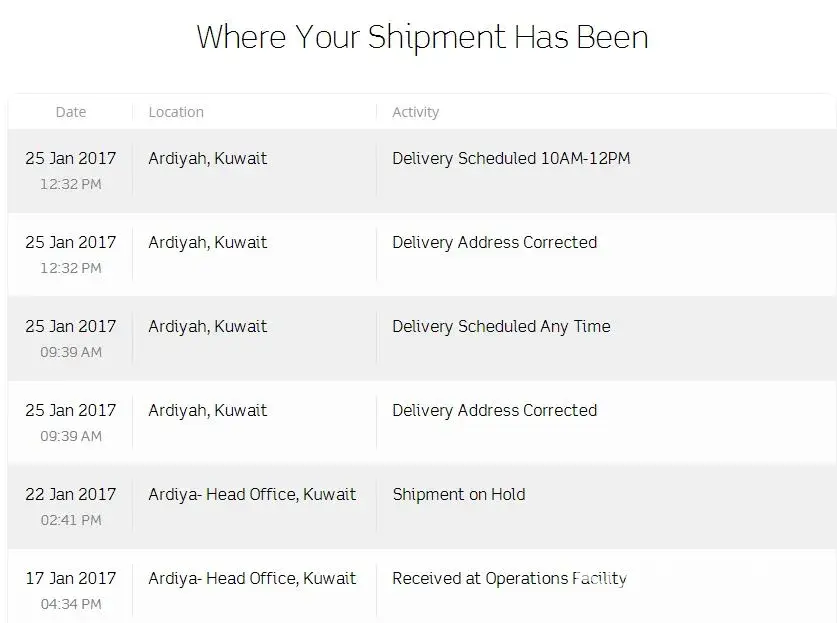Select the "22 Jan 2017" date
Image resolution: width=837 pixels, height=623 pixels.
tap(71, 494)
